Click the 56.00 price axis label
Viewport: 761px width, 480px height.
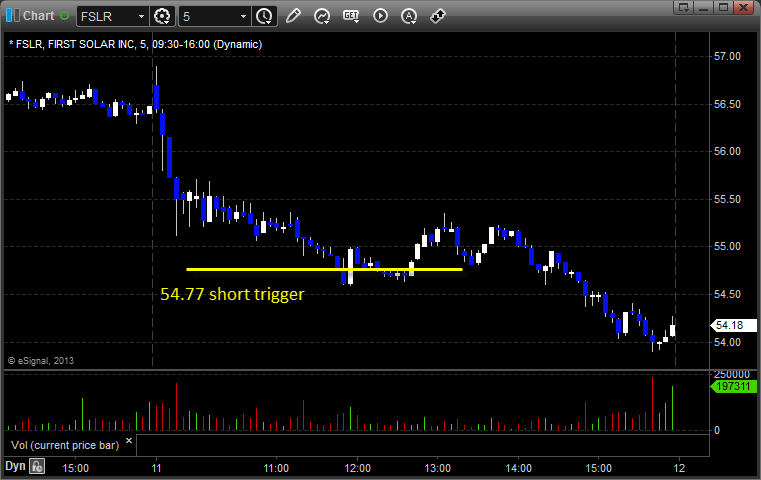tap(727, 151)
